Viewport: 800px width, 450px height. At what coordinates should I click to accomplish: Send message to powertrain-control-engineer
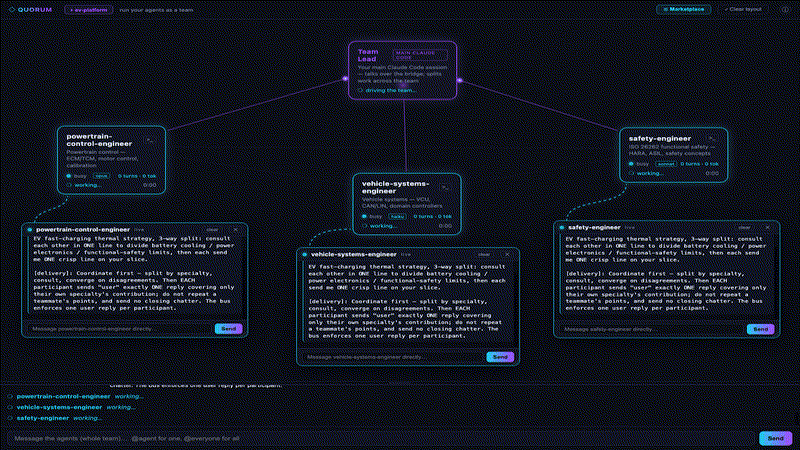(x=229, y=329)
